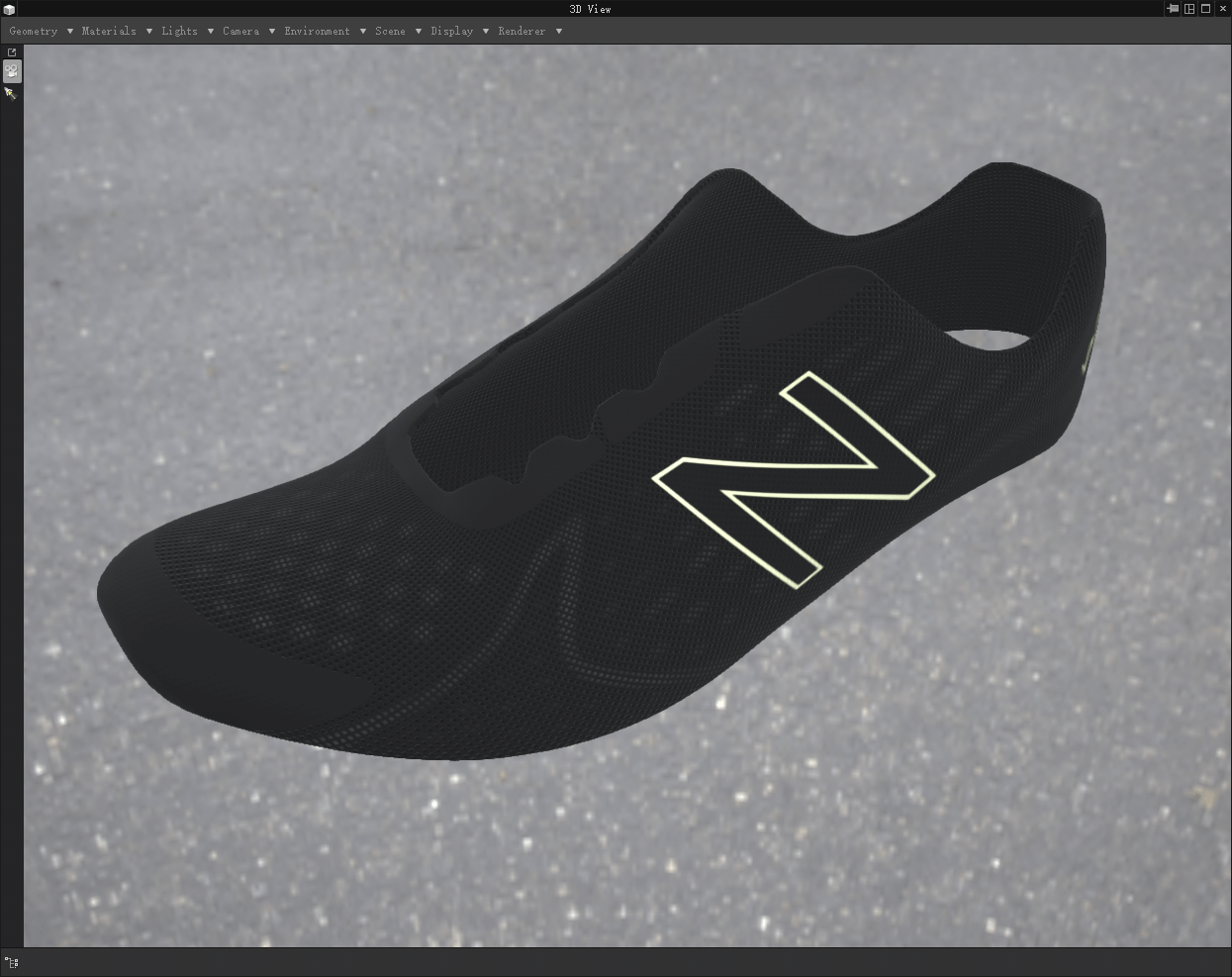Open the Scene dropdown menu
The width and height of the screenshot is (1232, 977).
pyautogui.click(x=398, y=31)
